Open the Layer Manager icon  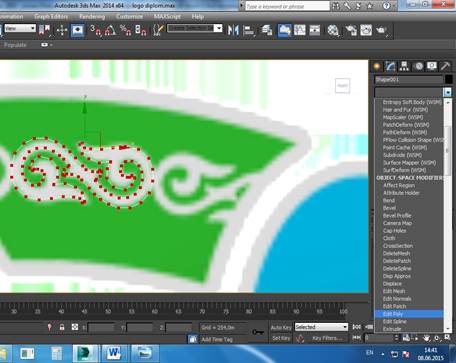click(267, 31)
